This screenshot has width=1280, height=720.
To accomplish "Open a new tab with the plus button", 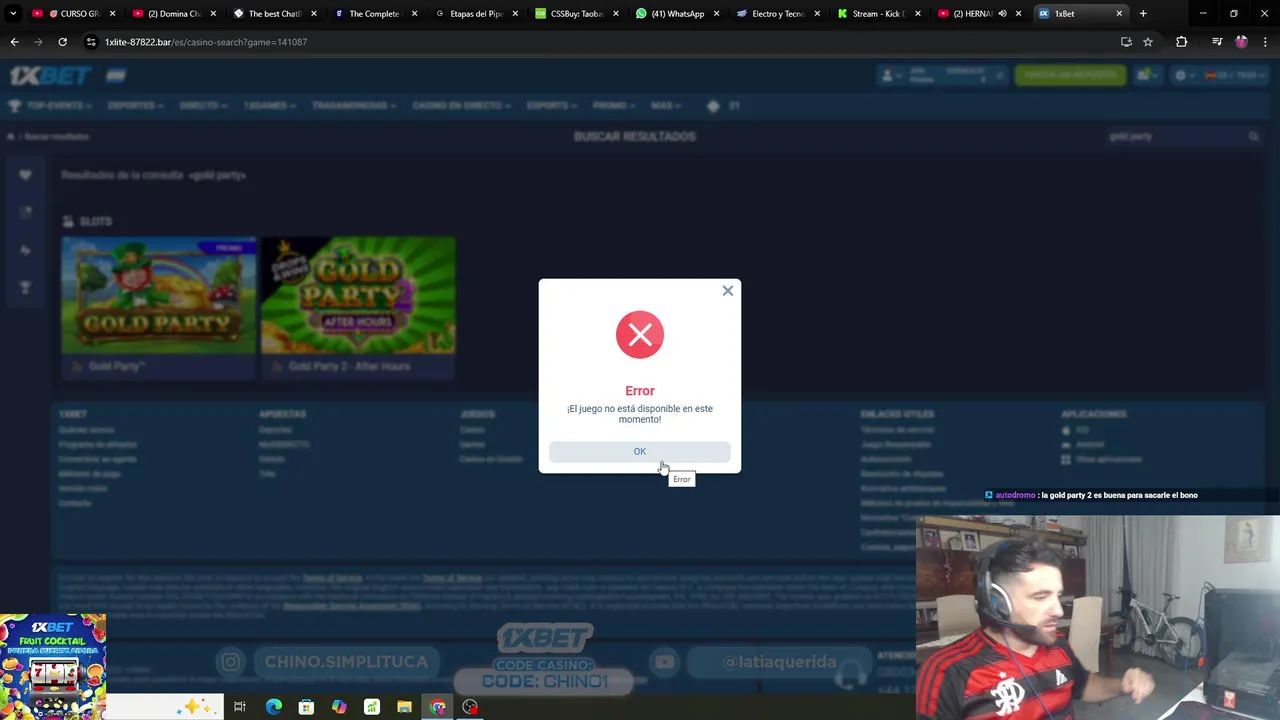I will click(x=1143, y=14).
